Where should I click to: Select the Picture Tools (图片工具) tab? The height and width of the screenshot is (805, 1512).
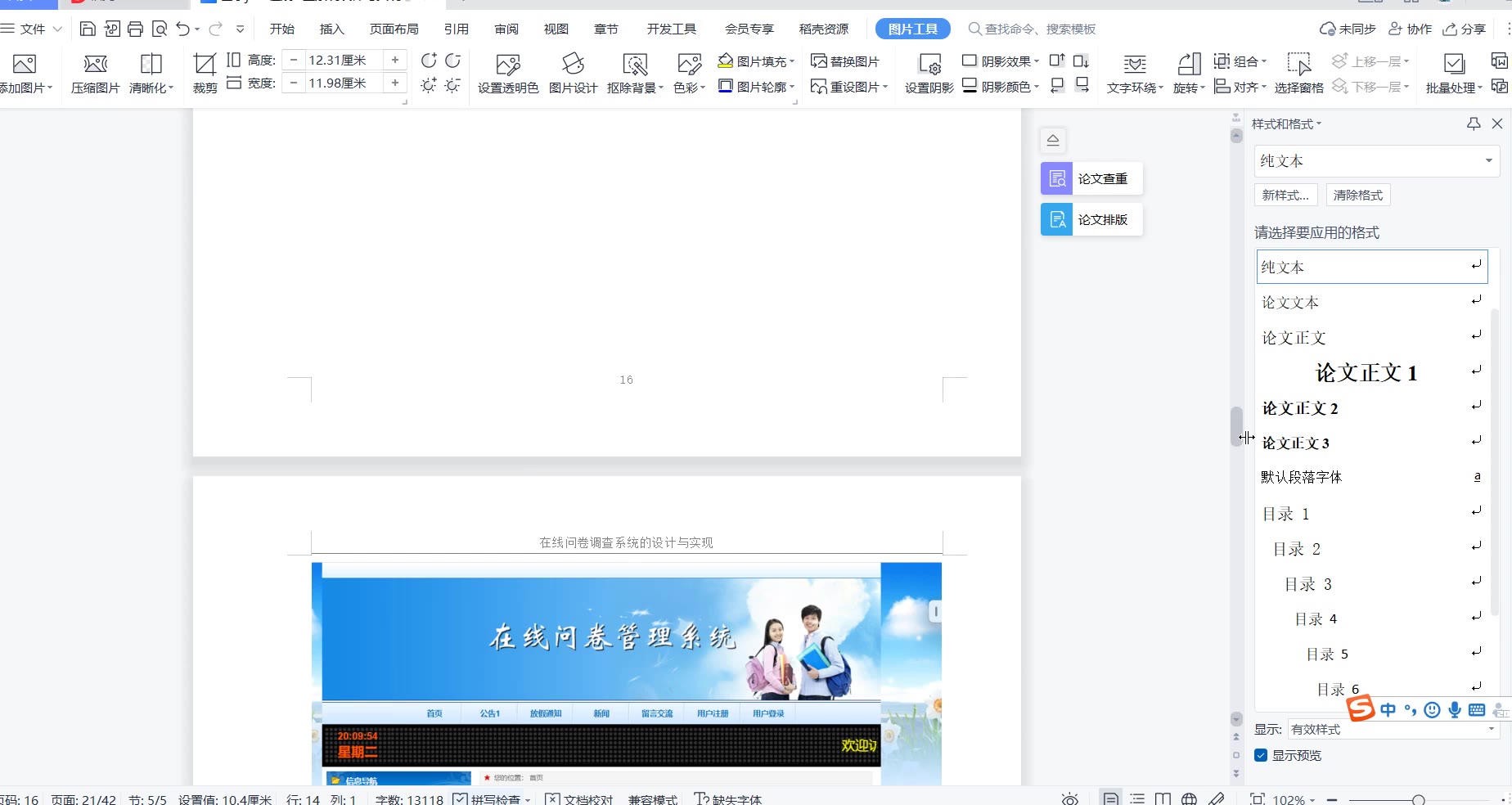pyautogui.click(x=913, y=29)
